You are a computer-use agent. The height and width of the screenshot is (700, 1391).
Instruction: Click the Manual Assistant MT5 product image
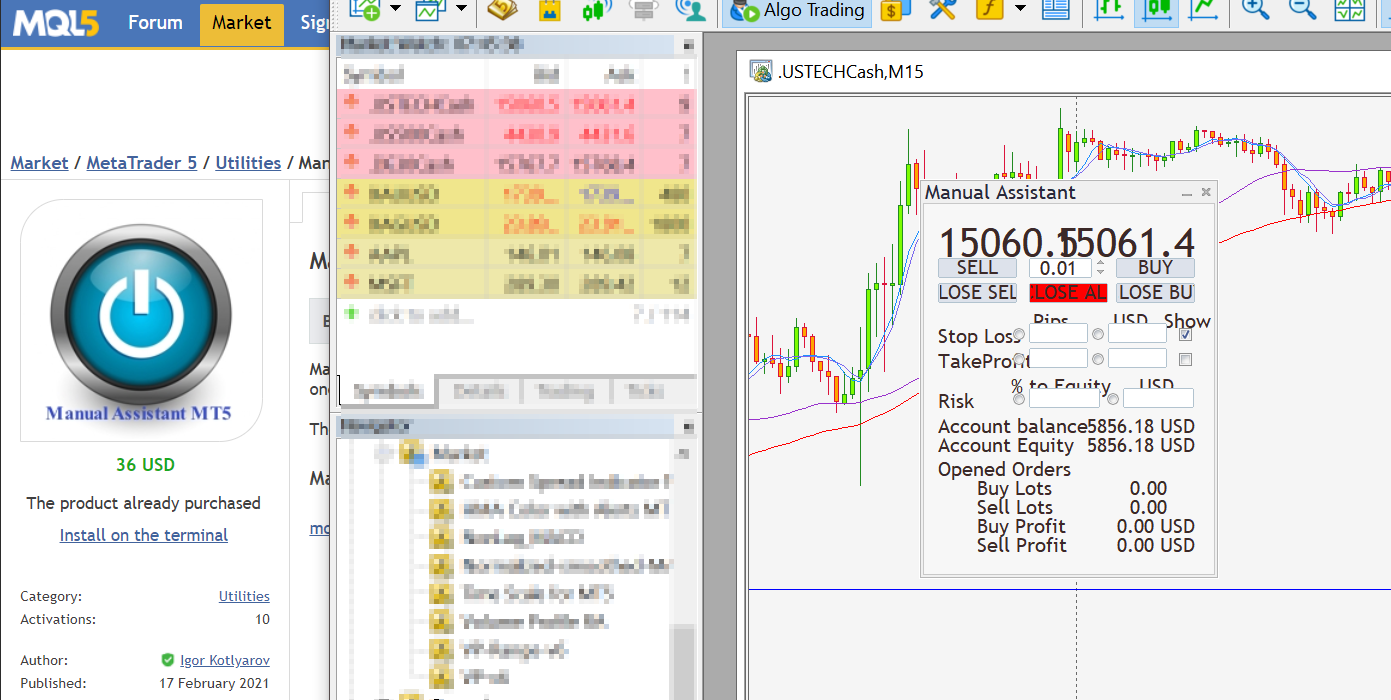141,320
